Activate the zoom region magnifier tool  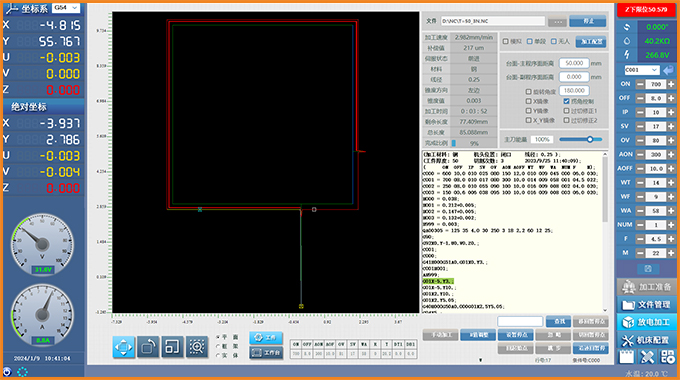pyautogui.click(x=197, y=347)
